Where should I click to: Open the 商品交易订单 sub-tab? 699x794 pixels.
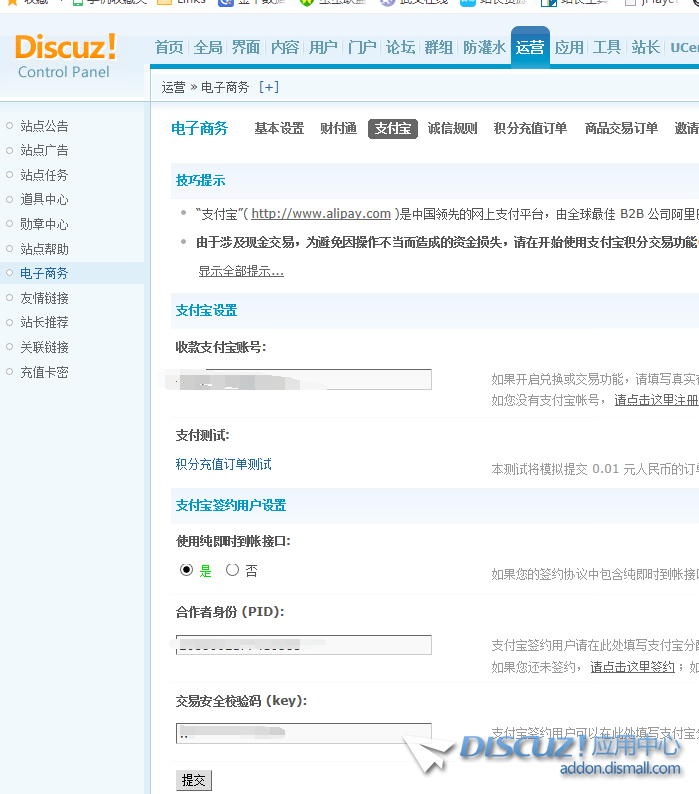(621, 129)
